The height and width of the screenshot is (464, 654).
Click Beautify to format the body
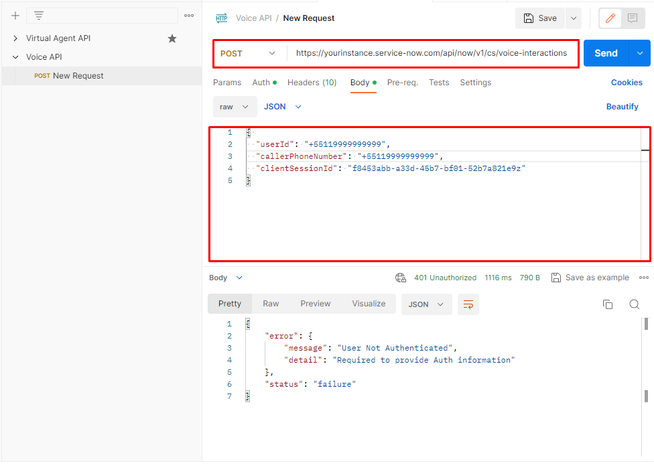click(622, 107)
